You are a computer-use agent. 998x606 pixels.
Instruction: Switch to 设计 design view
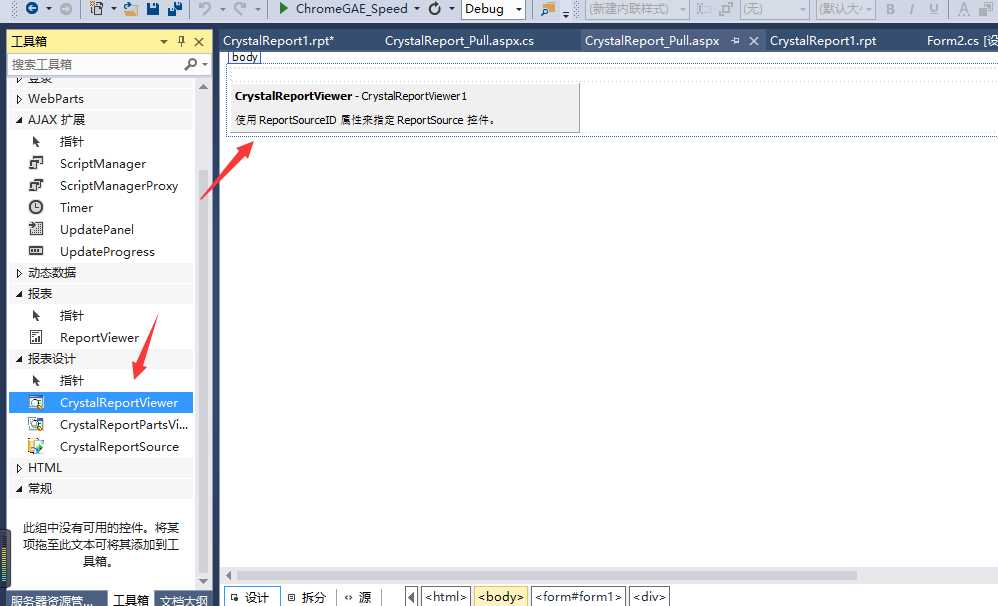click(251, 597)
